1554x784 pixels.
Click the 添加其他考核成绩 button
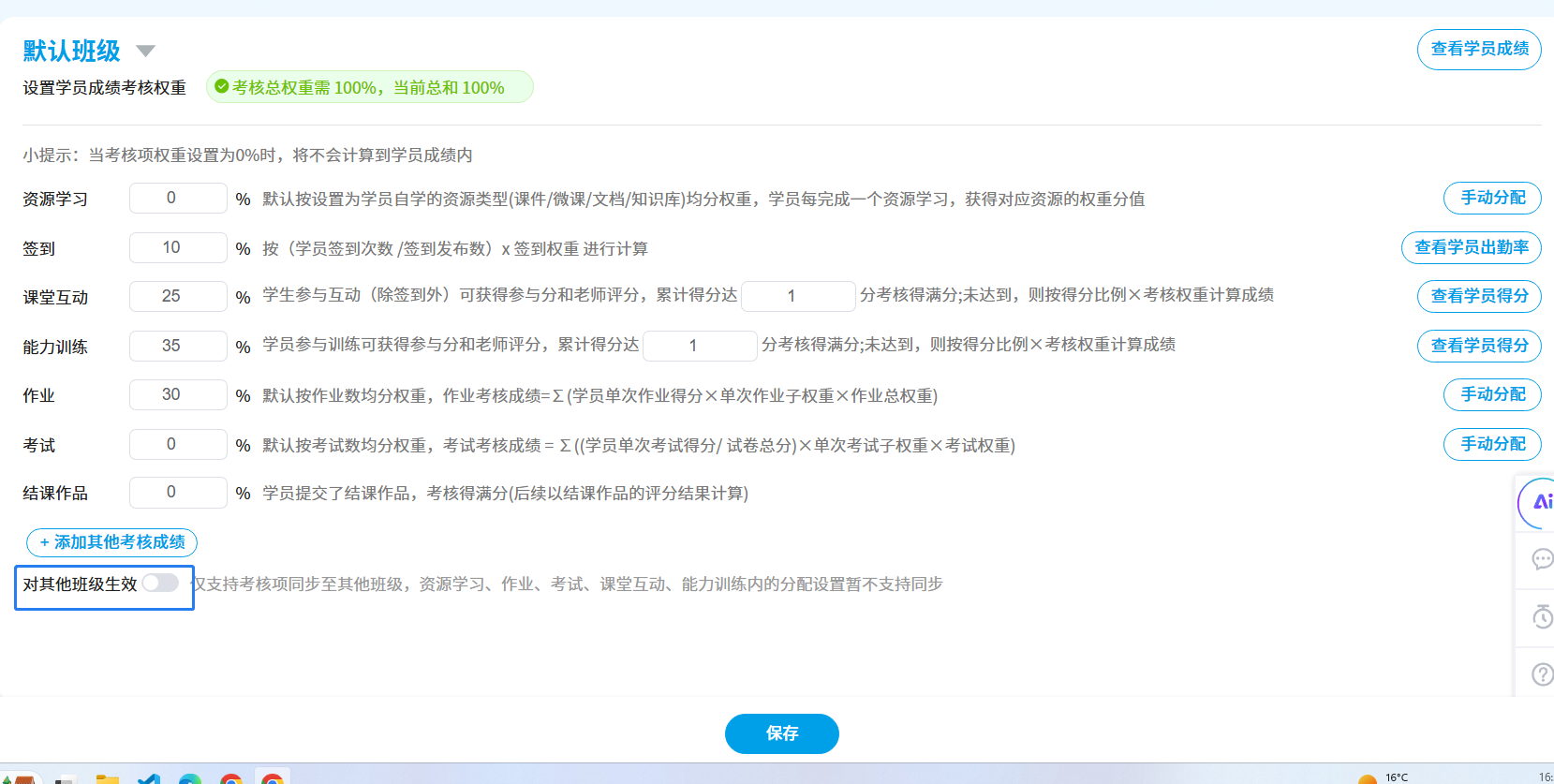[x=111, y=542]
